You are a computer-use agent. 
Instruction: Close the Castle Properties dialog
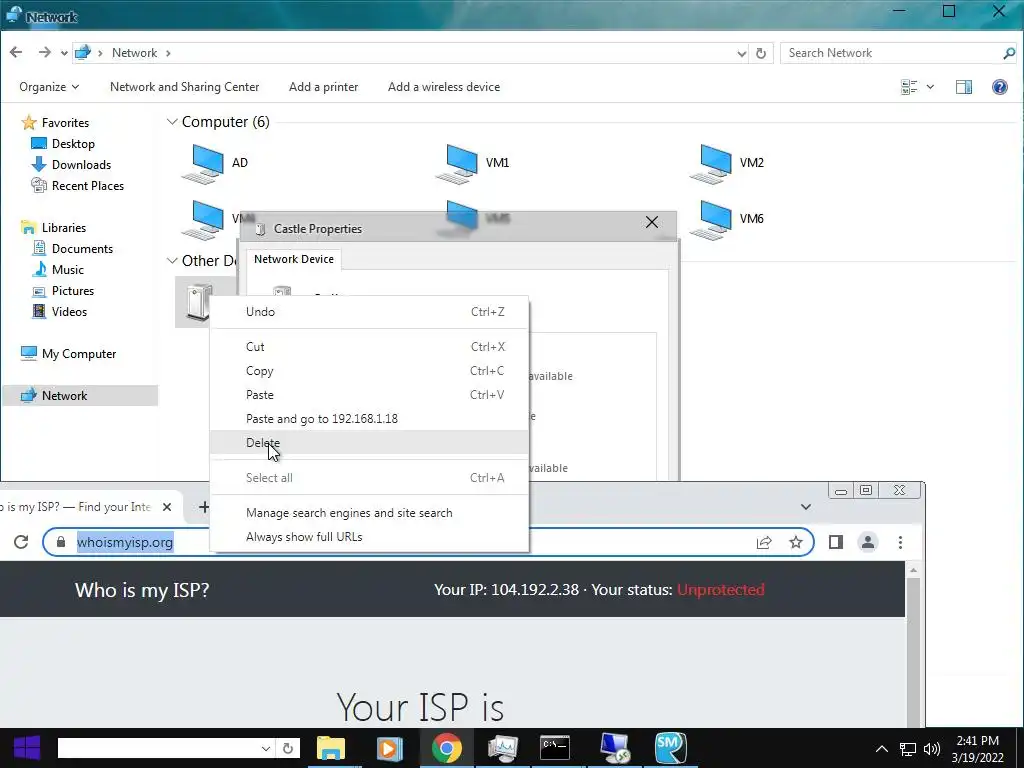click(652, 222)
